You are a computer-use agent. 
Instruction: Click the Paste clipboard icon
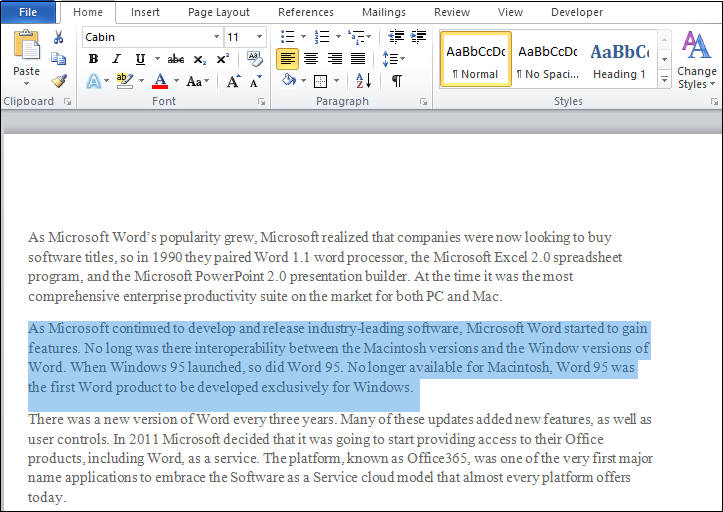26,44
